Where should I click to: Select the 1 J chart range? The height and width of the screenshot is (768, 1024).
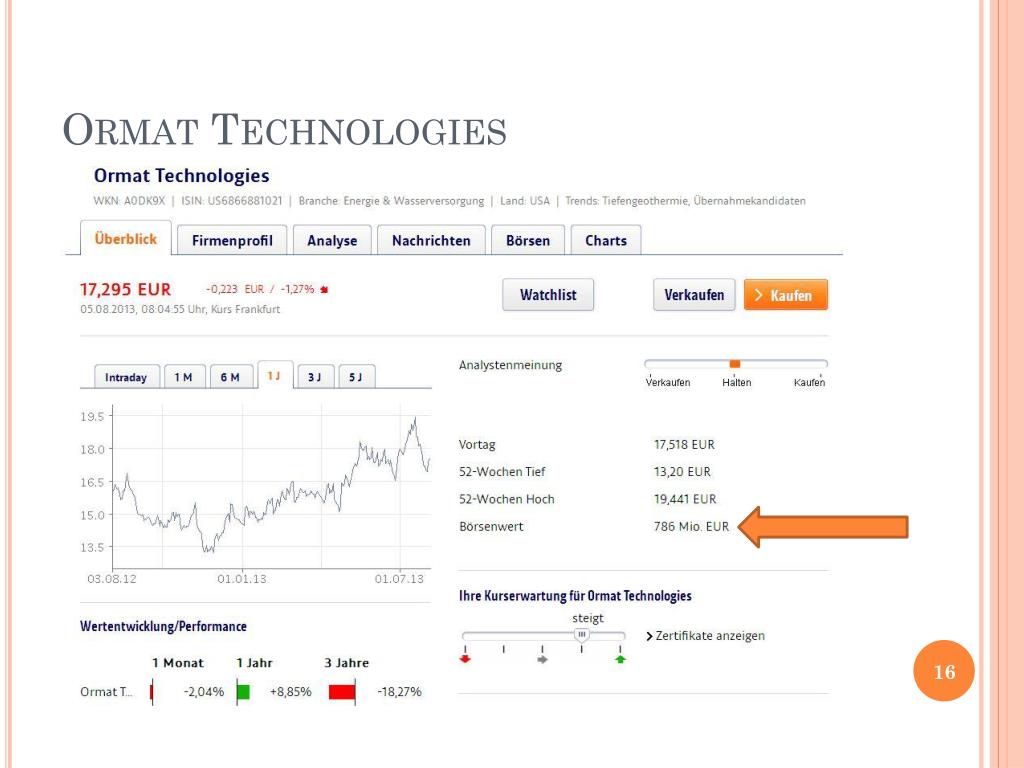274,375
